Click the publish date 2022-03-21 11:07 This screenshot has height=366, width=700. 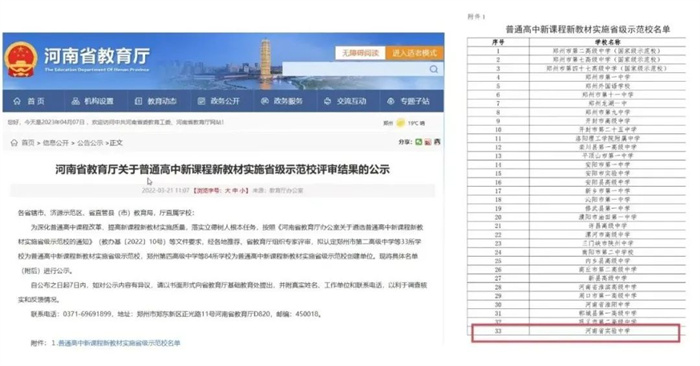tap(166, 191)
